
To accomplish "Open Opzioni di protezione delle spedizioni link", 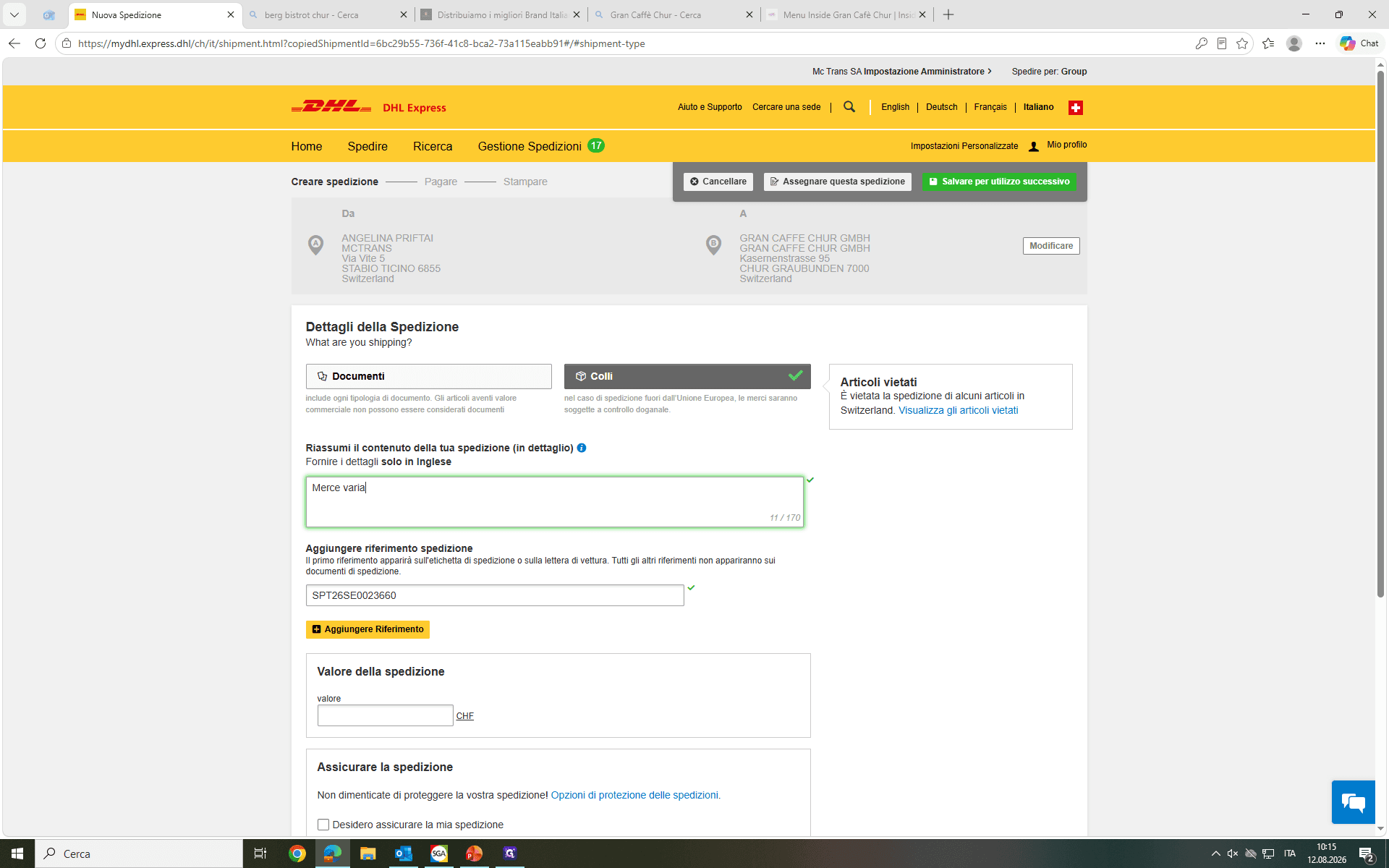I will [634, 795].
